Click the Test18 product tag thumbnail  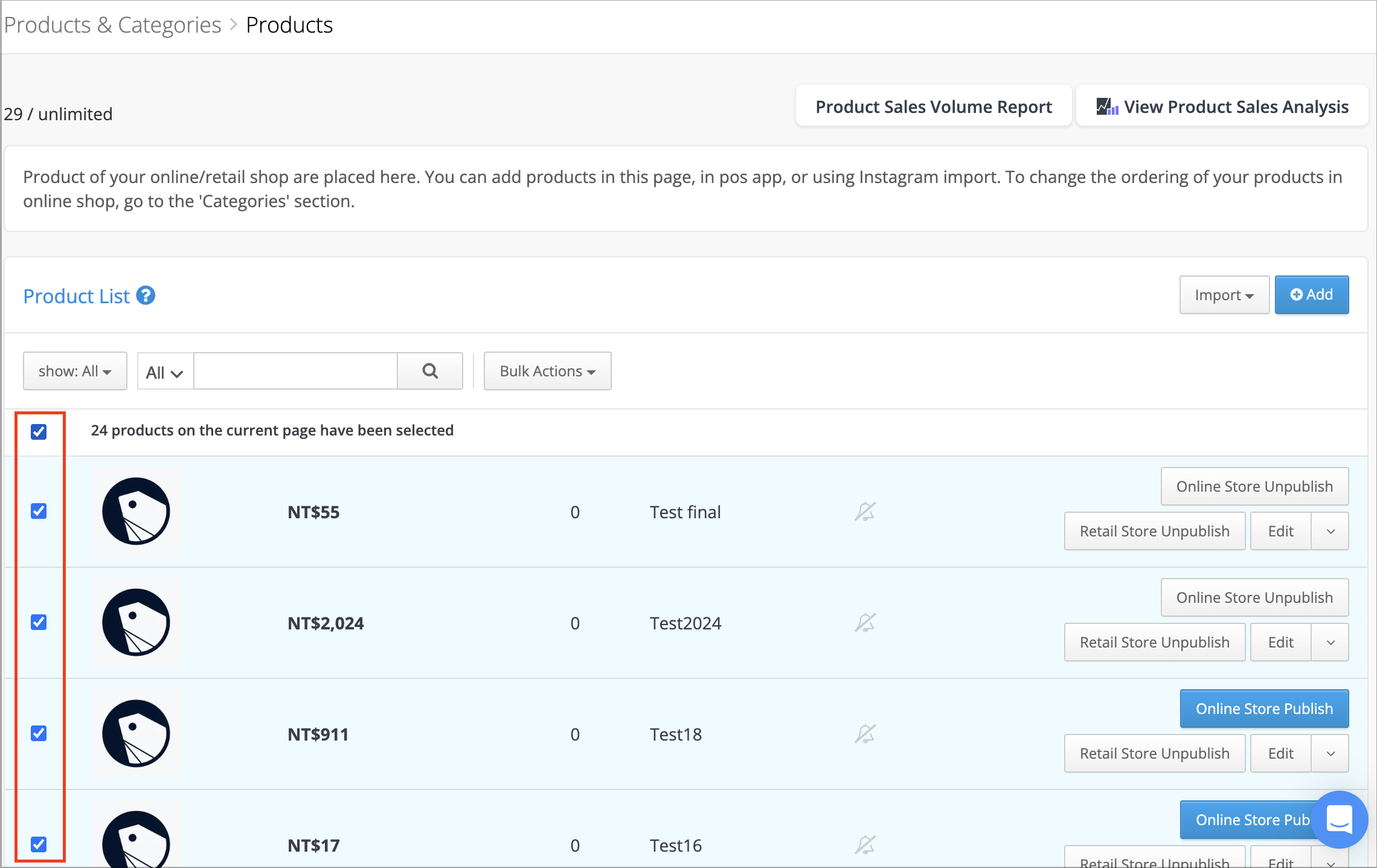coord(136,734)
